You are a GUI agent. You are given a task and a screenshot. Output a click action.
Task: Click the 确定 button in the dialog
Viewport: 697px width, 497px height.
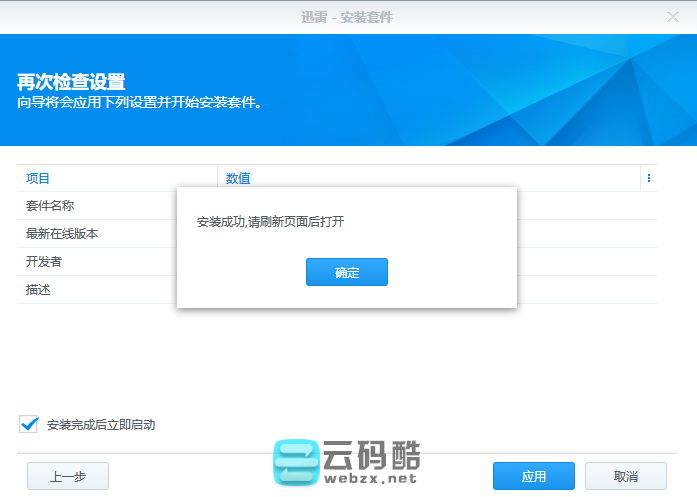[x=346, y=272]
